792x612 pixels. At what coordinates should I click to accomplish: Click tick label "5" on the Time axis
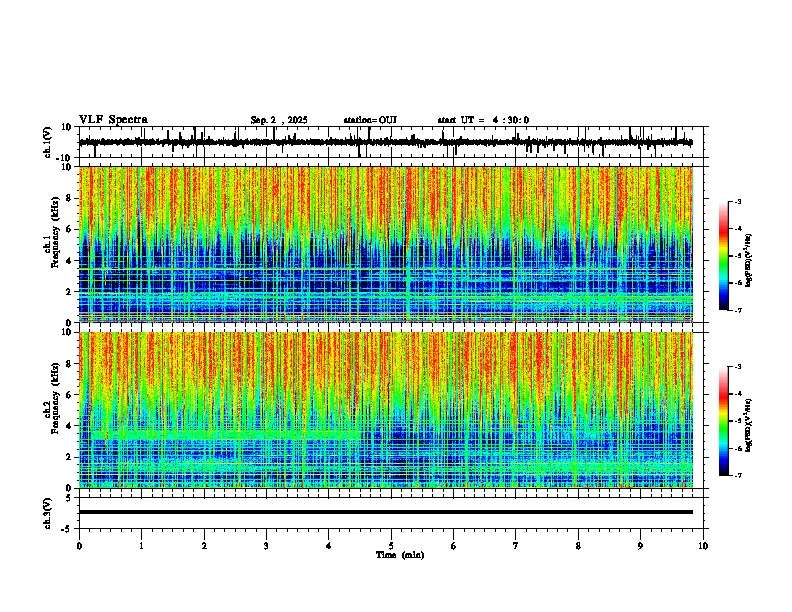tap(391, 546)
